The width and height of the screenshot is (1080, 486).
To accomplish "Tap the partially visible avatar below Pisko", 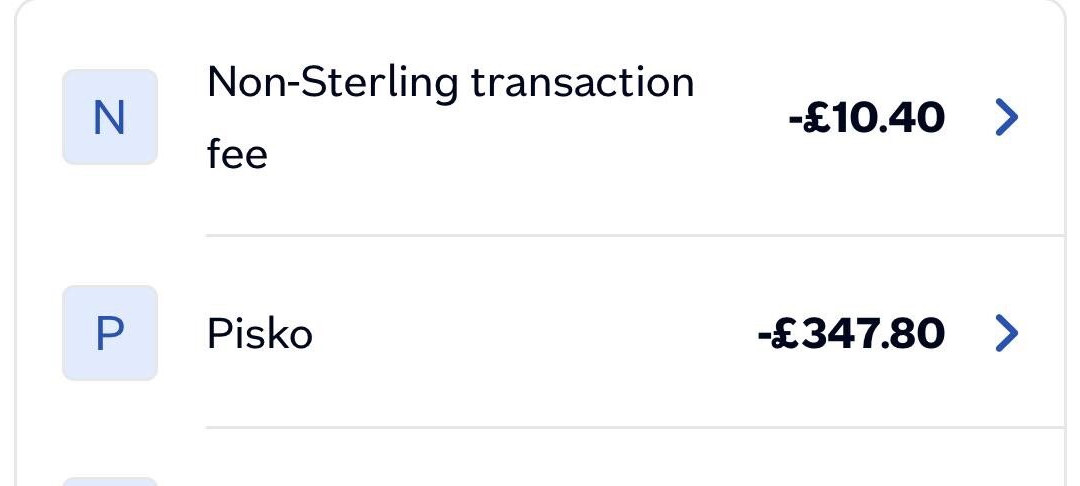I will pos(109,481).
